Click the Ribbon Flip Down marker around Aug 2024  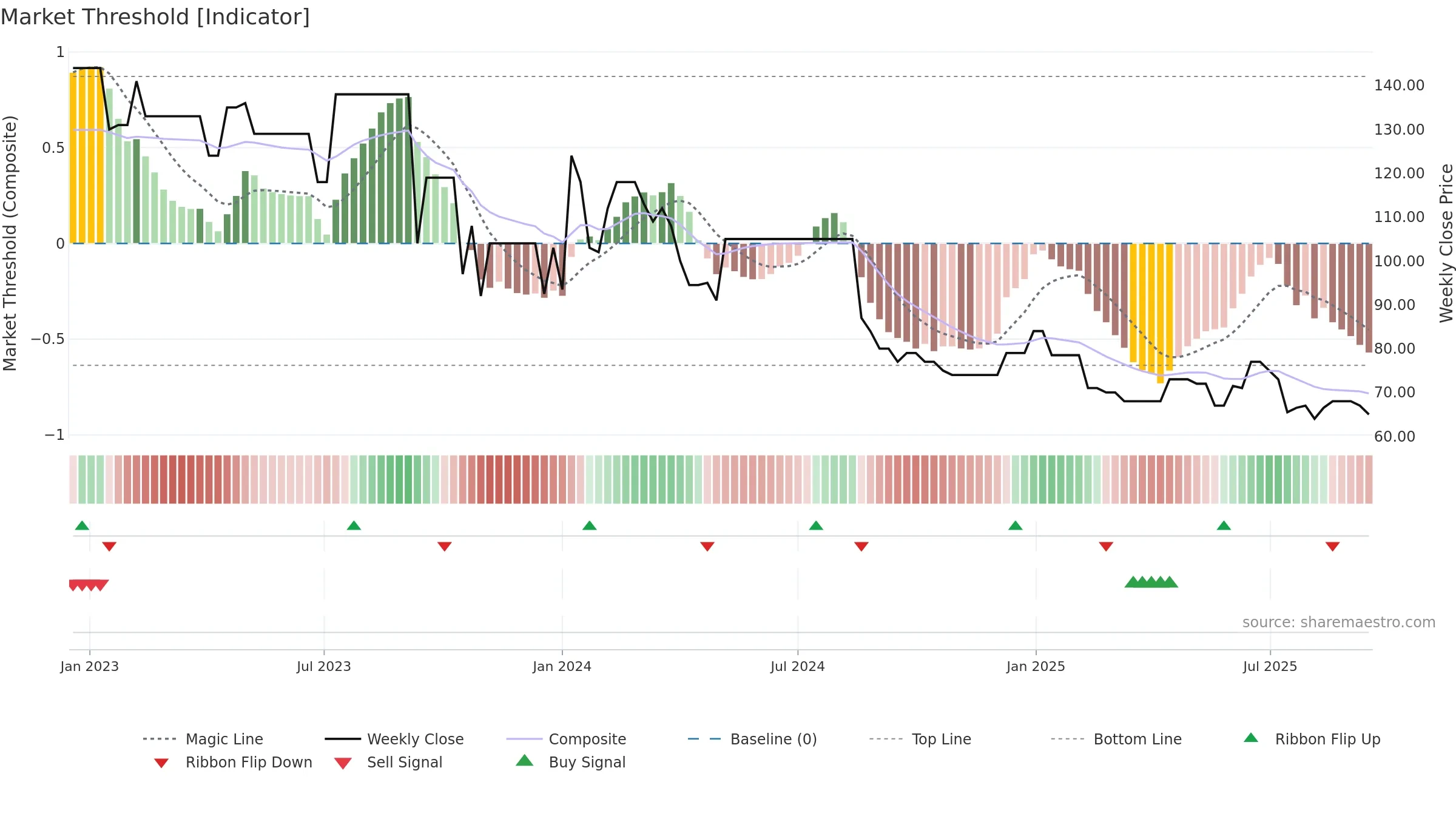tap(861, 547)
